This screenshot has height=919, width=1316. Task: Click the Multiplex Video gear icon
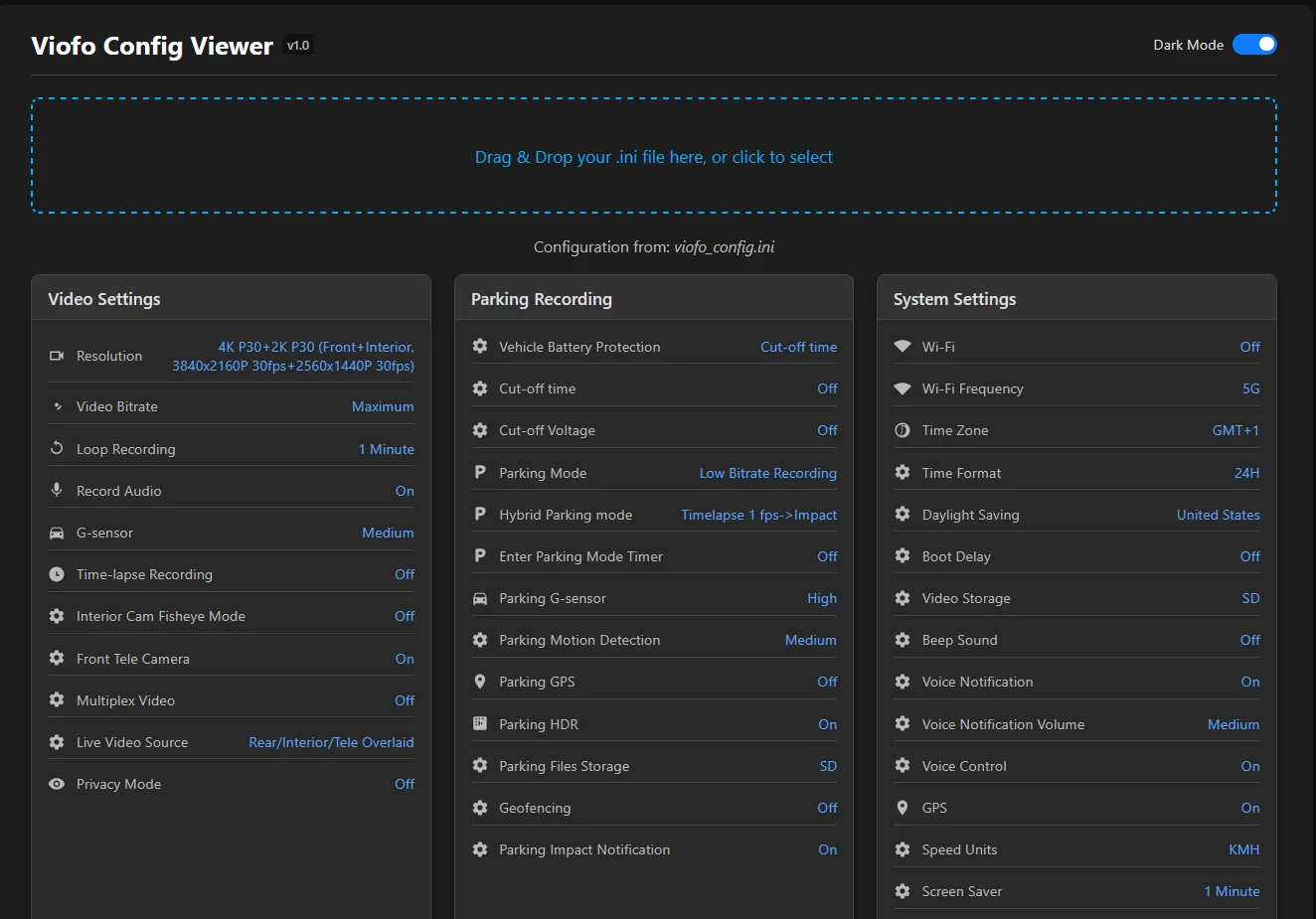[x=57, y=699]
